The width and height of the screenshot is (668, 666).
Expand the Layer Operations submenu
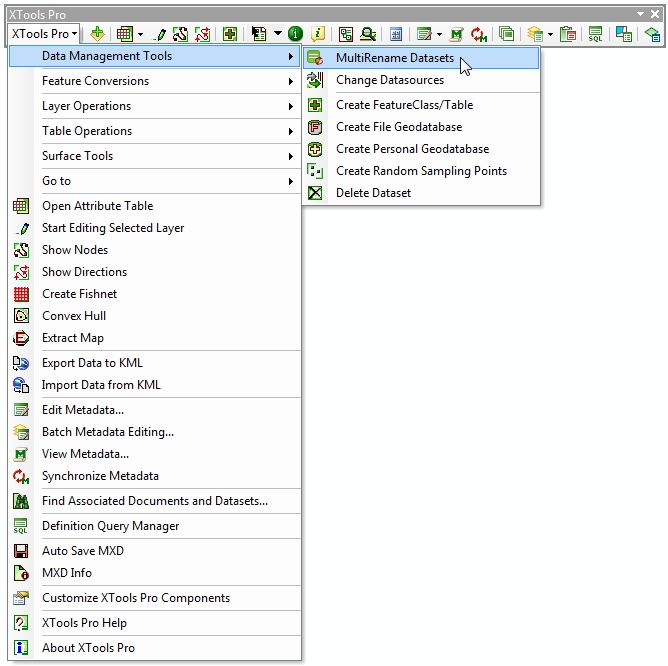[155, 106]
